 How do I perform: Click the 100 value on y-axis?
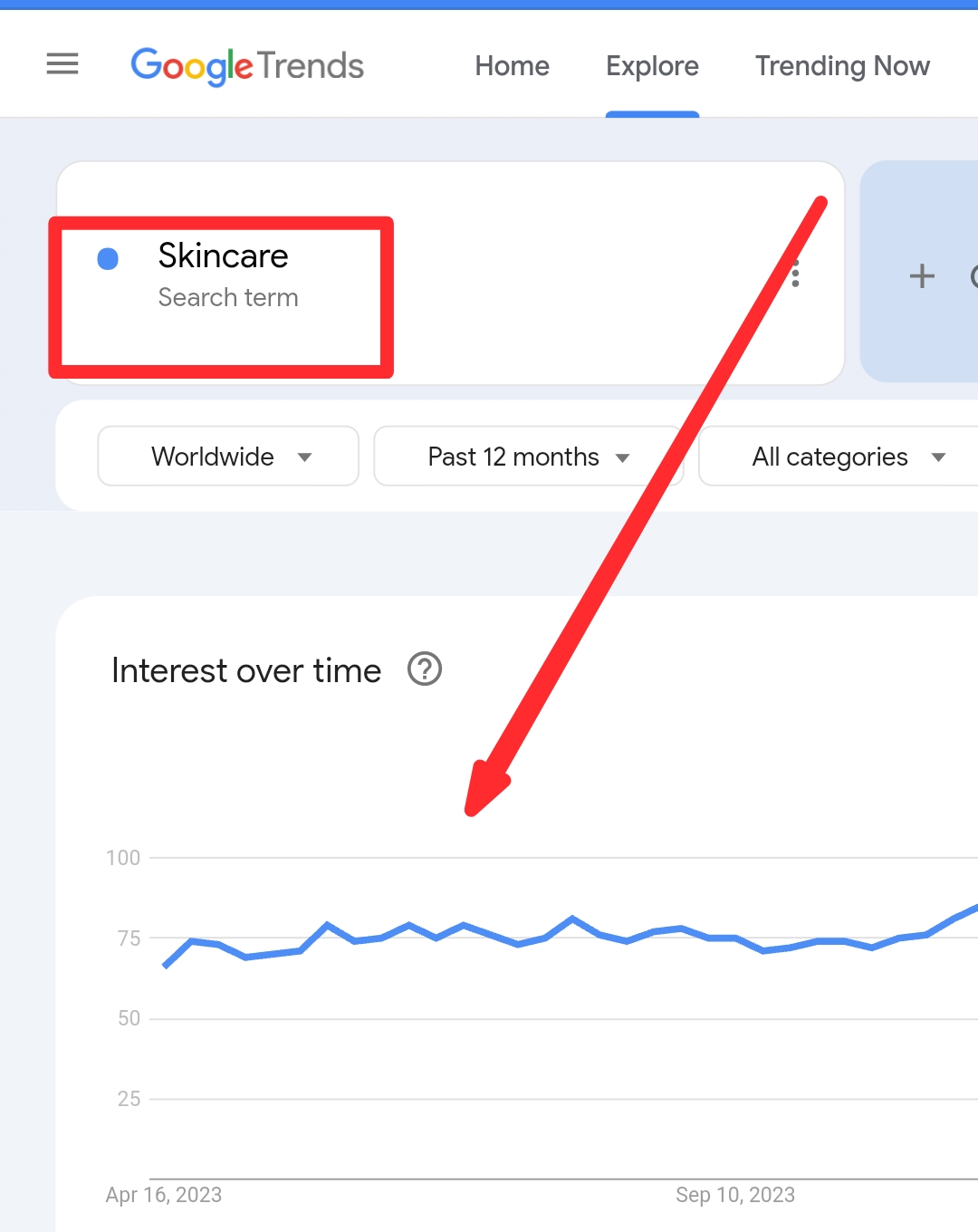point(123,858)
